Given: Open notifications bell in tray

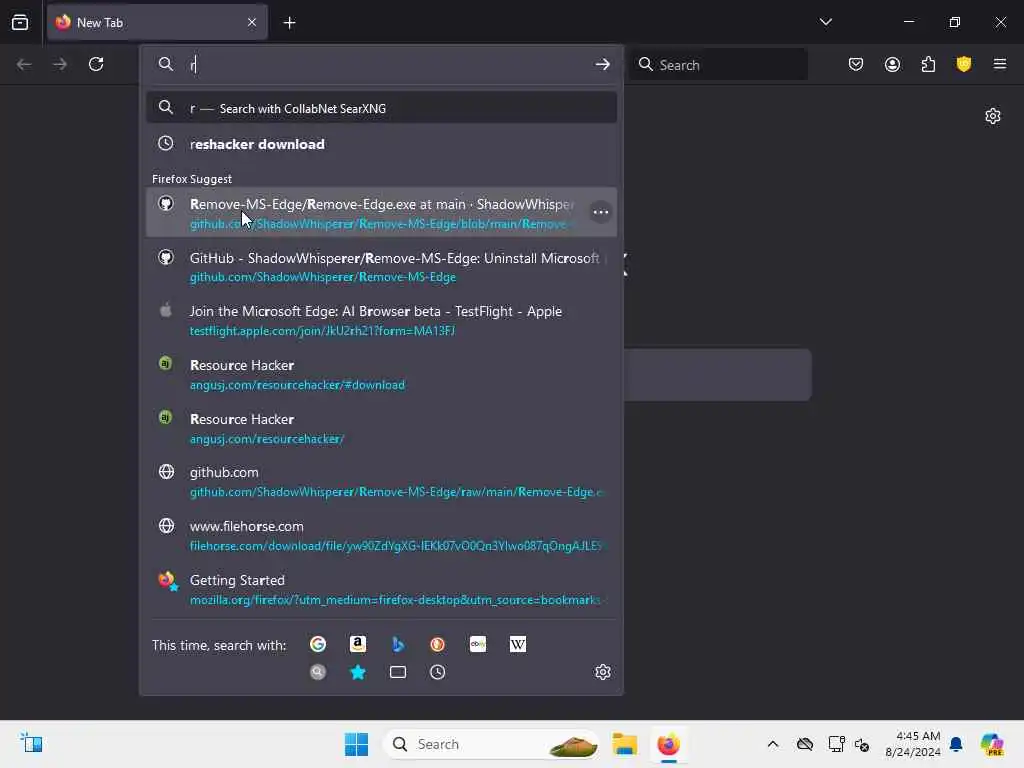Looking at the screenshot, I should (956, 744).
